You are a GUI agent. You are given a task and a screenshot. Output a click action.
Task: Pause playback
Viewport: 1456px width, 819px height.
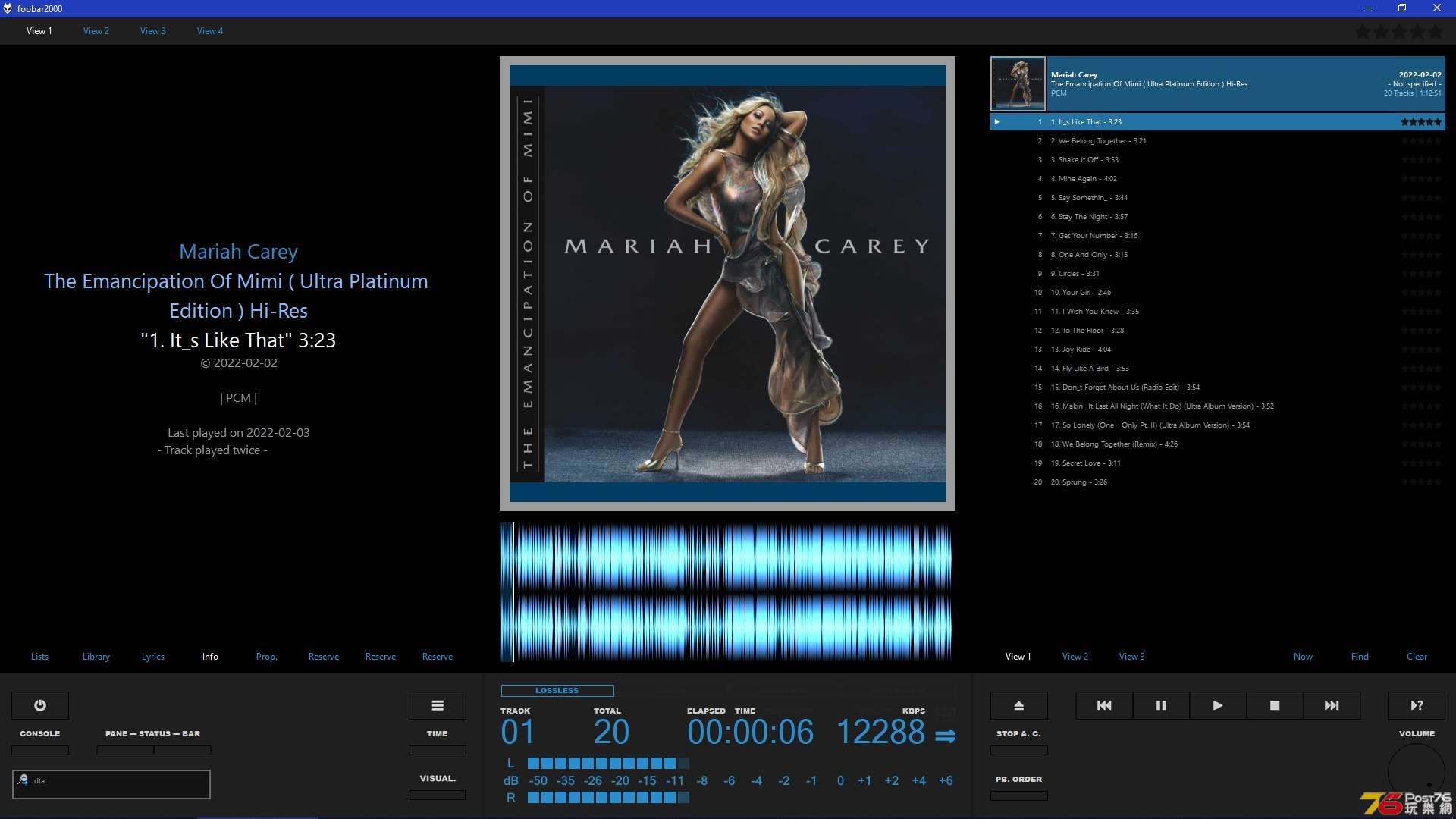click(x=1161, y=705)
